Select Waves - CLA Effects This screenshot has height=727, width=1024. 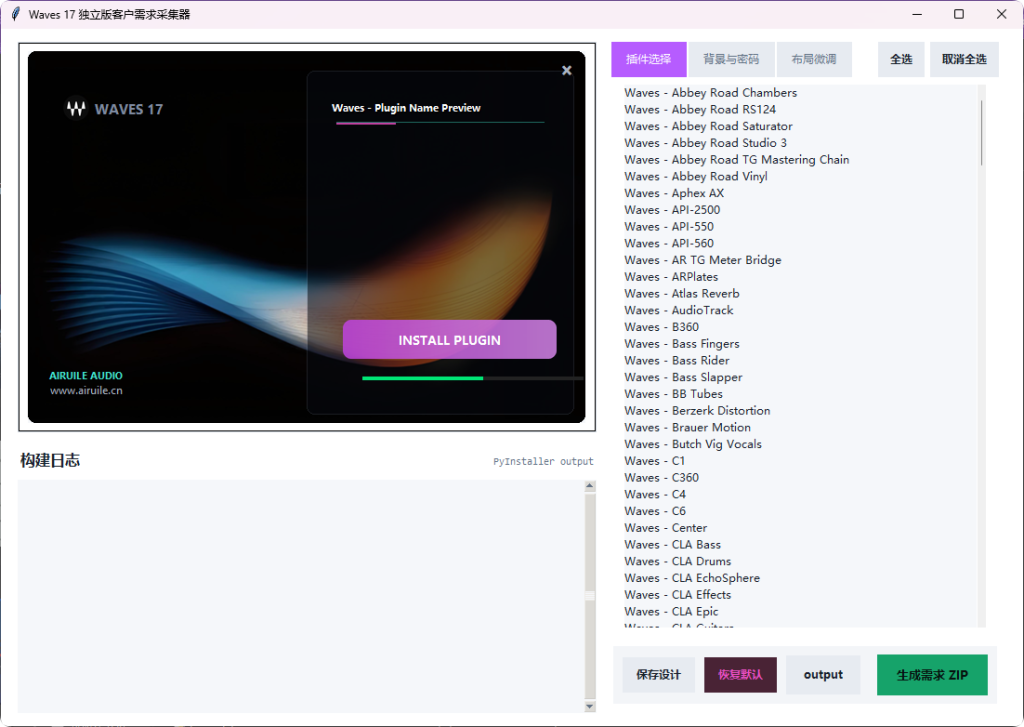(x=677, y=594)
